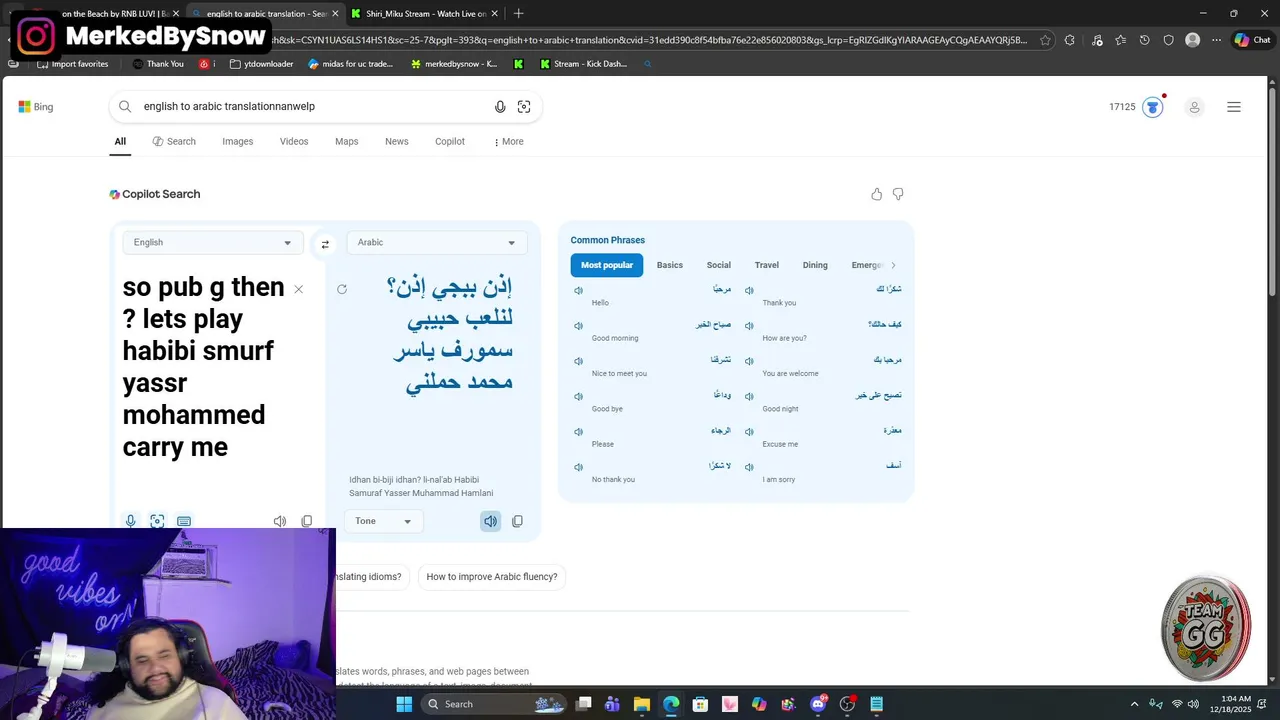This screenshot has width=1280, height=720.
Task: Dictate source text with translator microphone
Action: 130,521
